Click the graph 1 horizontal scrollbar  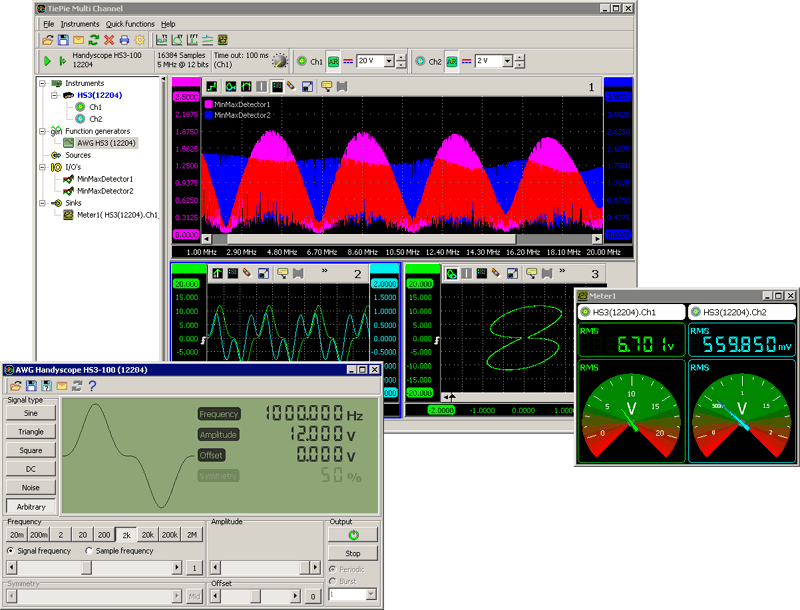[402, 239]
